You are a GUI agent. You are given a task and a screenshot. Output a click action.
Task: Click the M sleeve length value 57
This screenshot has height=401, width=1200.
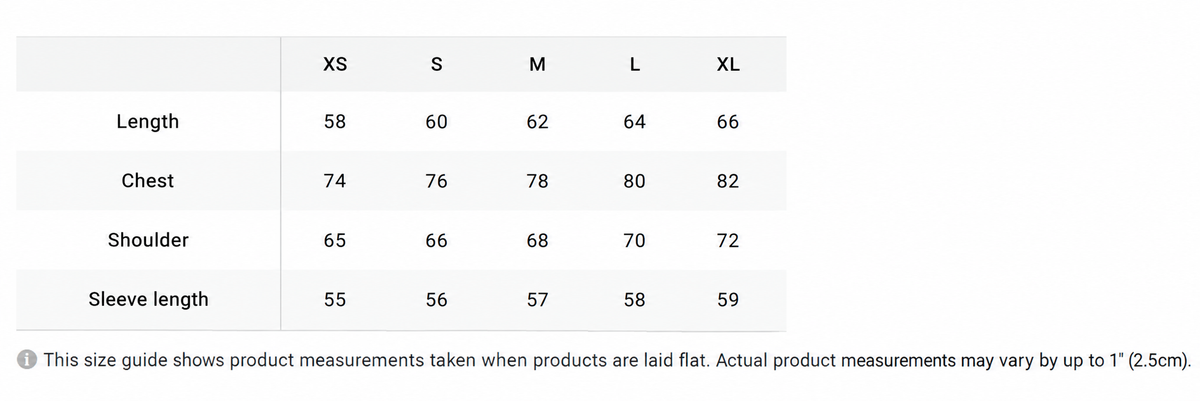[537, 300]
